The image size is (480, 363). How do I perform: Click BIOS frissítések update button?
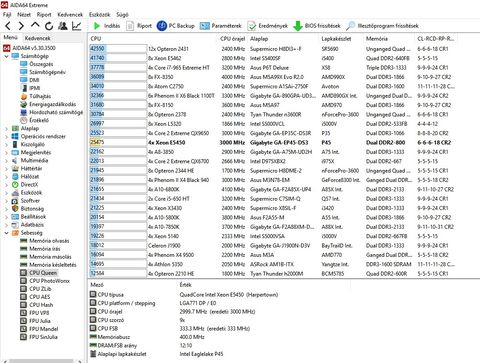tap(317, 26)
